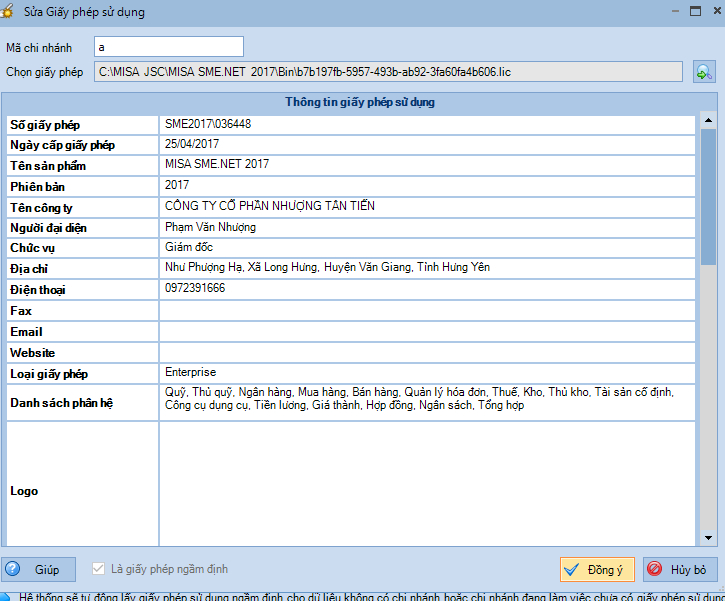Click the scrollbar up arrow
Viewport: 725px width, 601px height.
[708, 122]
